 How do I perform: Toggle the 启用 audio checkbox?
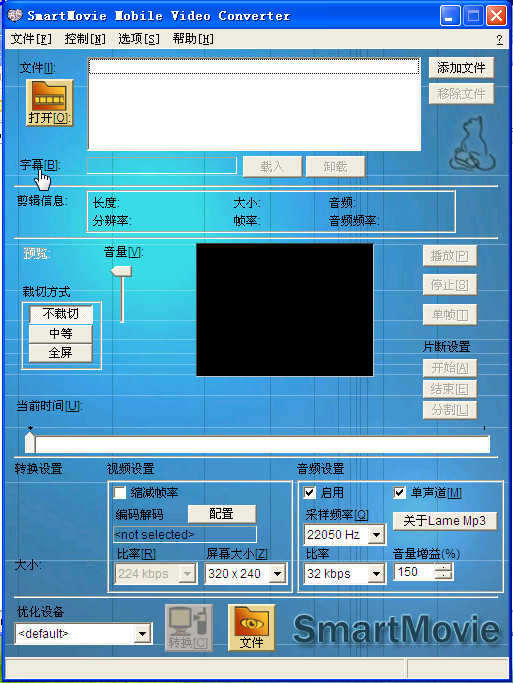click(309, 493)
